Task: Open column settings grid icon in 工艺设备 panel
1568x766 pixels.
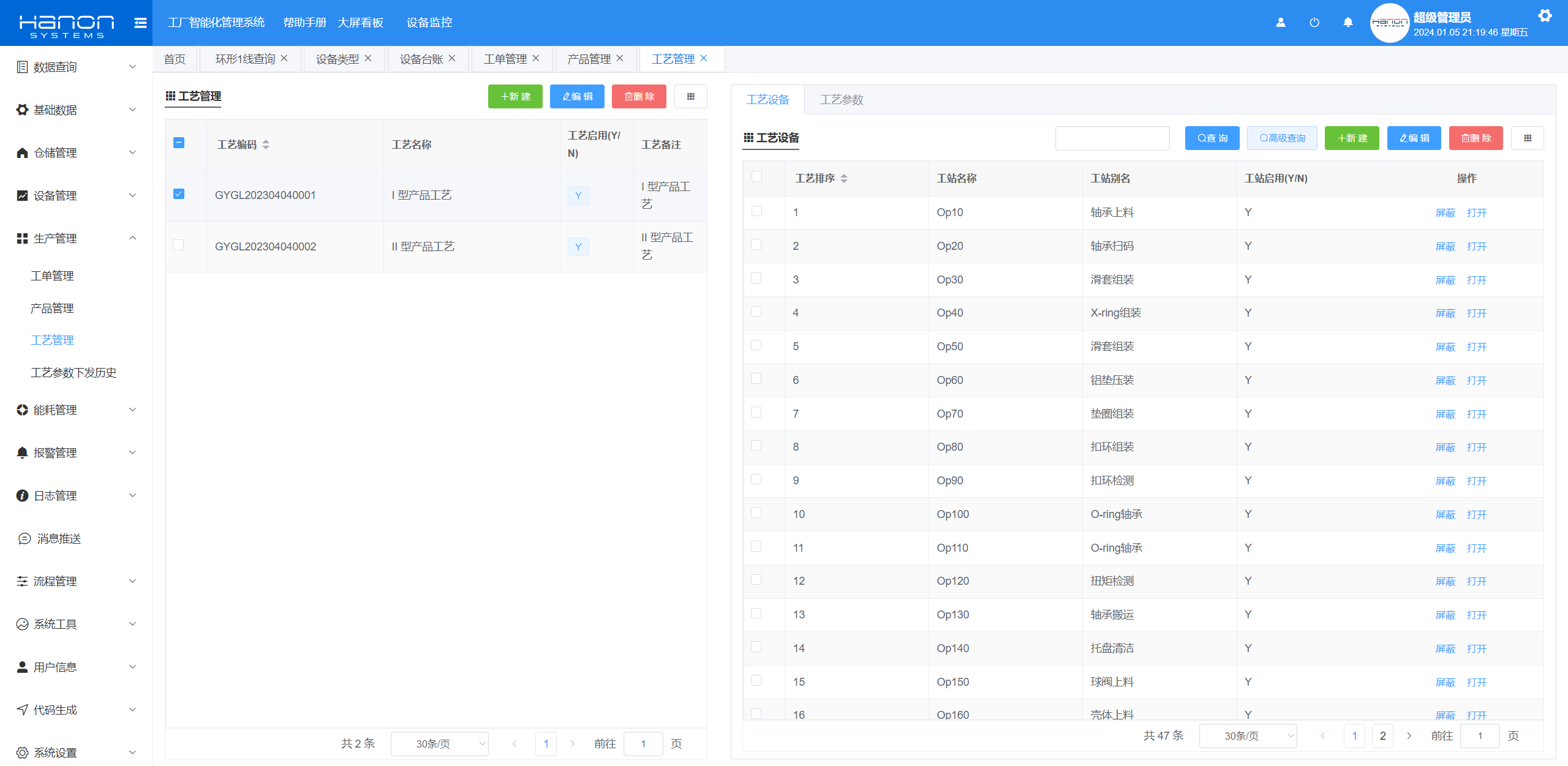Action: point(1527,138)
